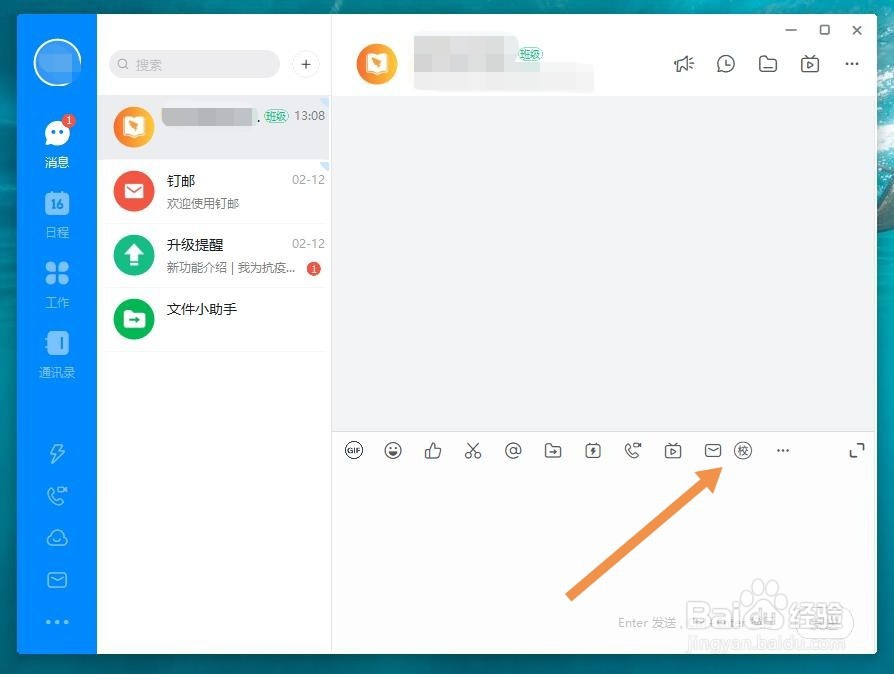Click the @ mention icon
This screenshot has height=674, width=894.
(513, 450)
